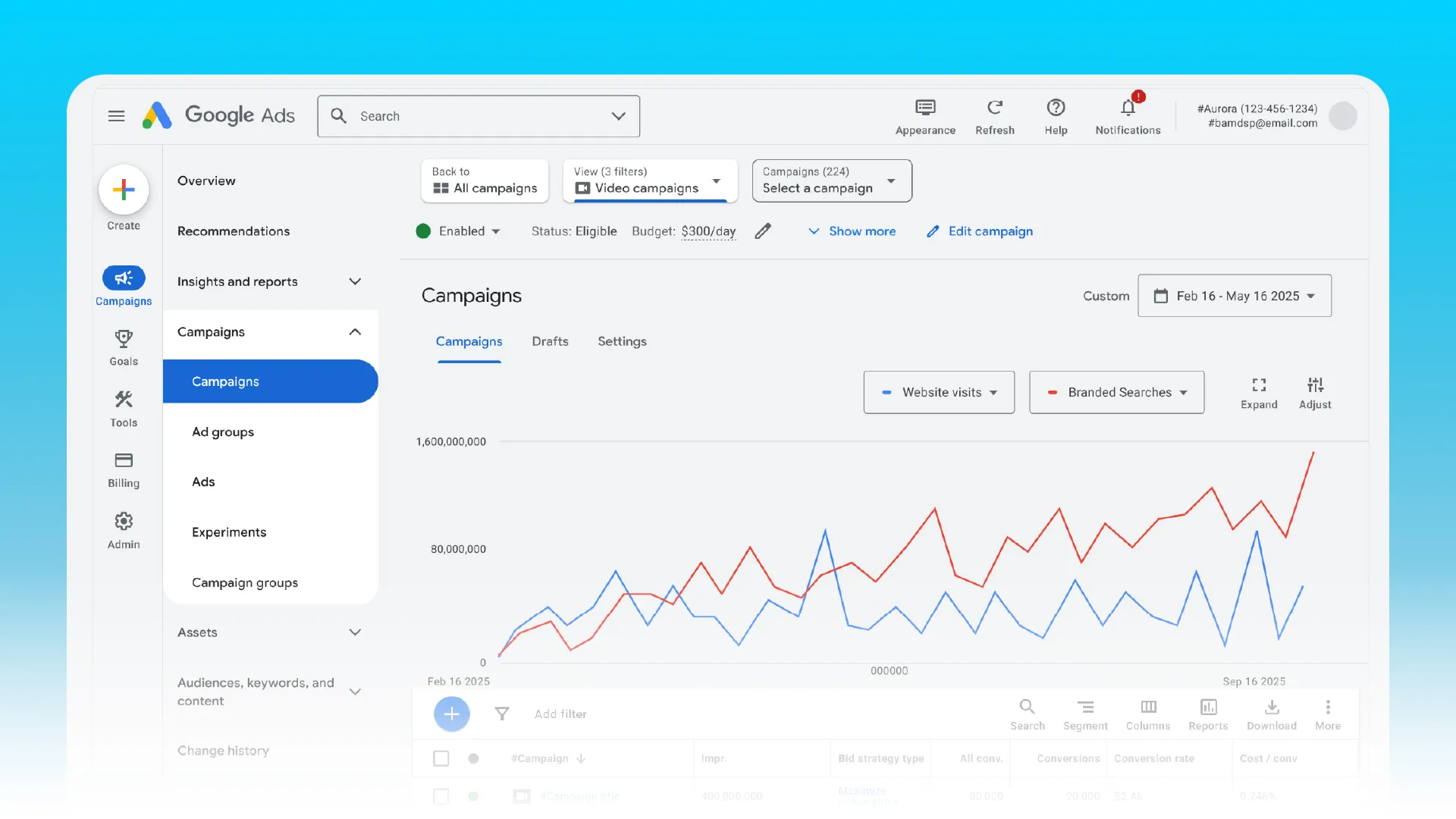
Task: Edit budget with pencil icon
Action: [763, 231]
